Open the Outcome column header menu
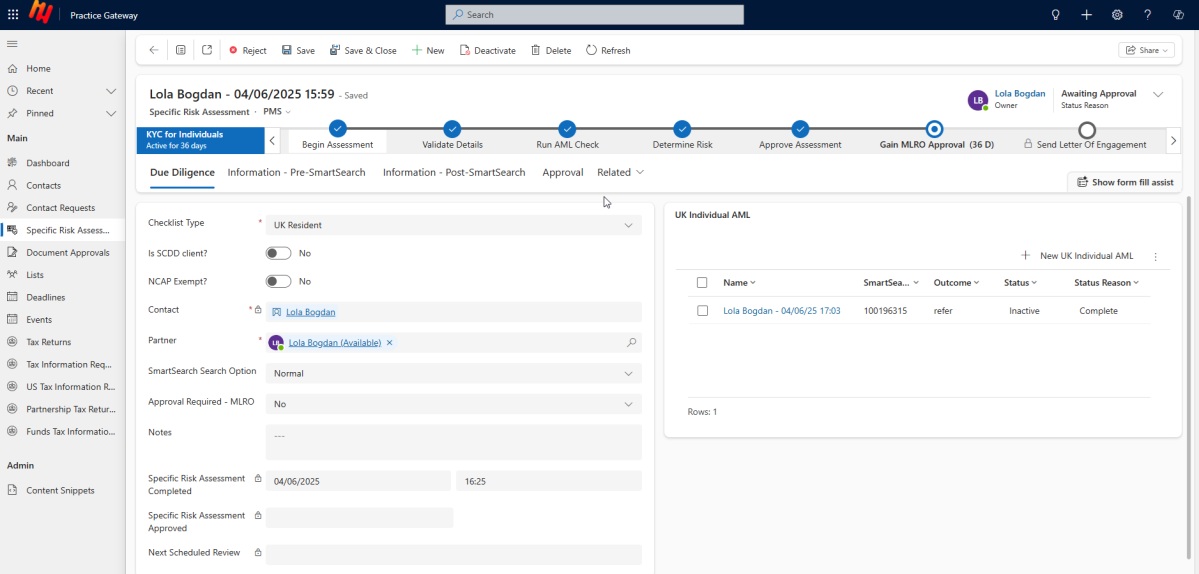 [957, 283]
